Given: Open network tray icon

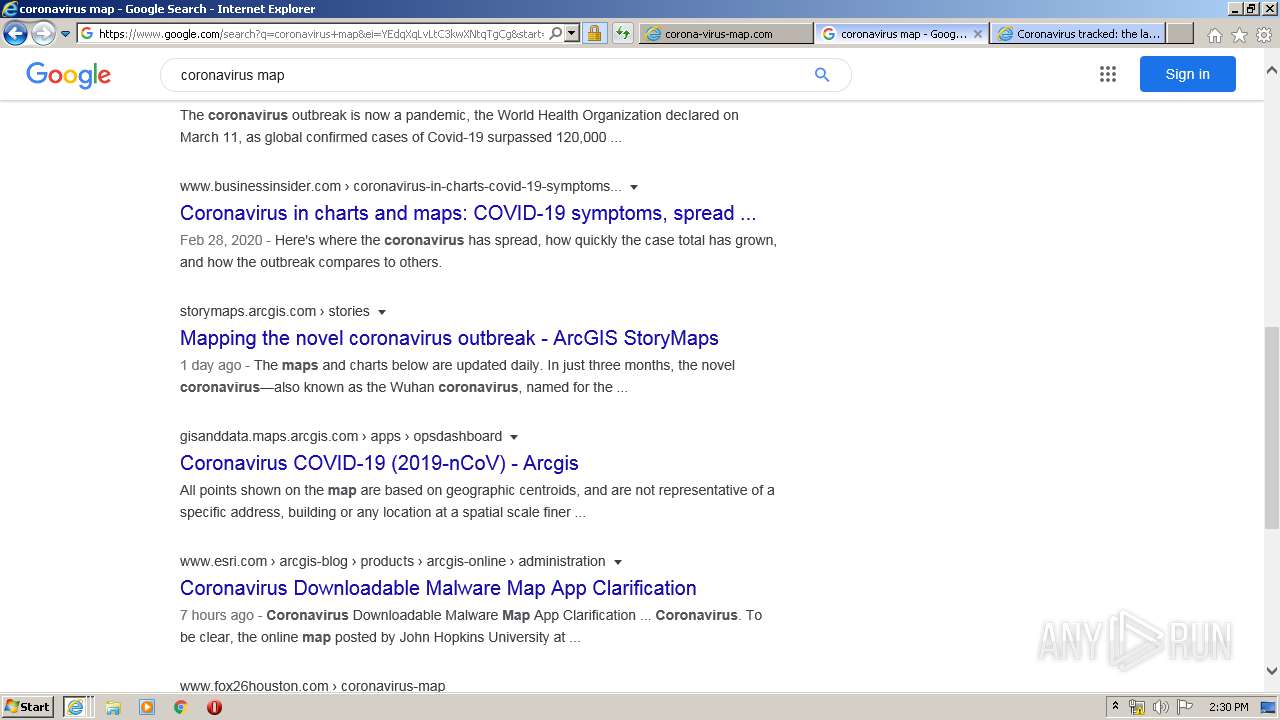Looking at the screenshot, I should (x=1137, y=707).
